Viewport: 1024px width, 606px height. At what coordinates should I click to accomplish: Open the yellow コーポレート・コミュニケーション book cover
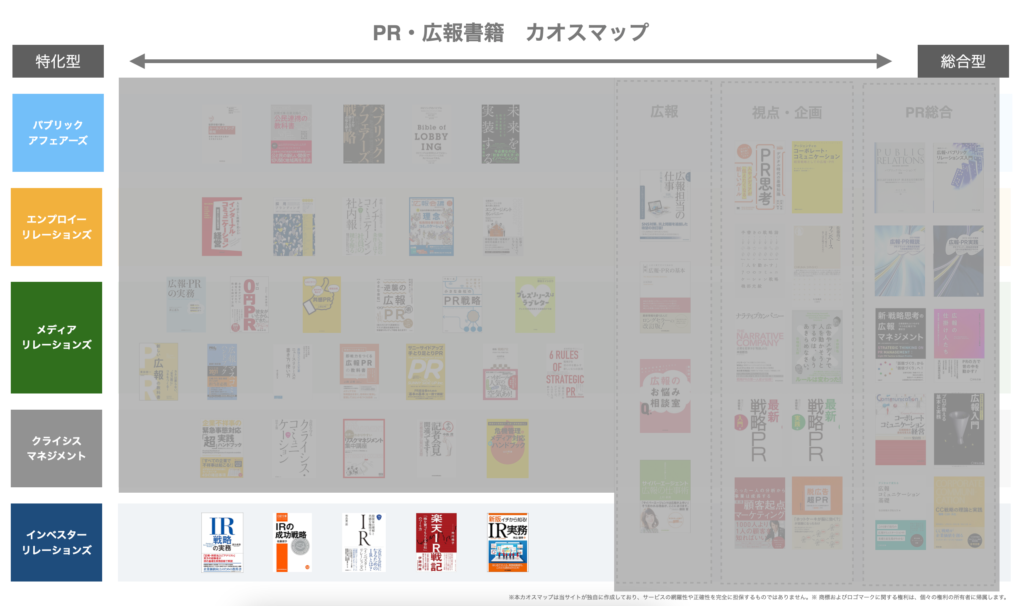point(817,177)
